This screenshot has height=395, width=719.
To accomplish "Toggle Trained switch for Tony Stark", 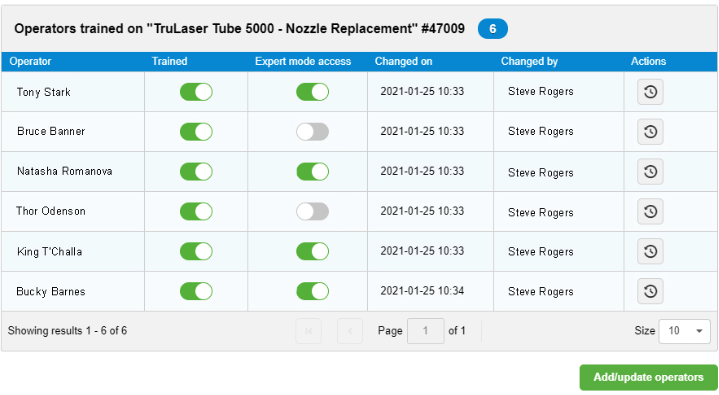I will [196, 92].
